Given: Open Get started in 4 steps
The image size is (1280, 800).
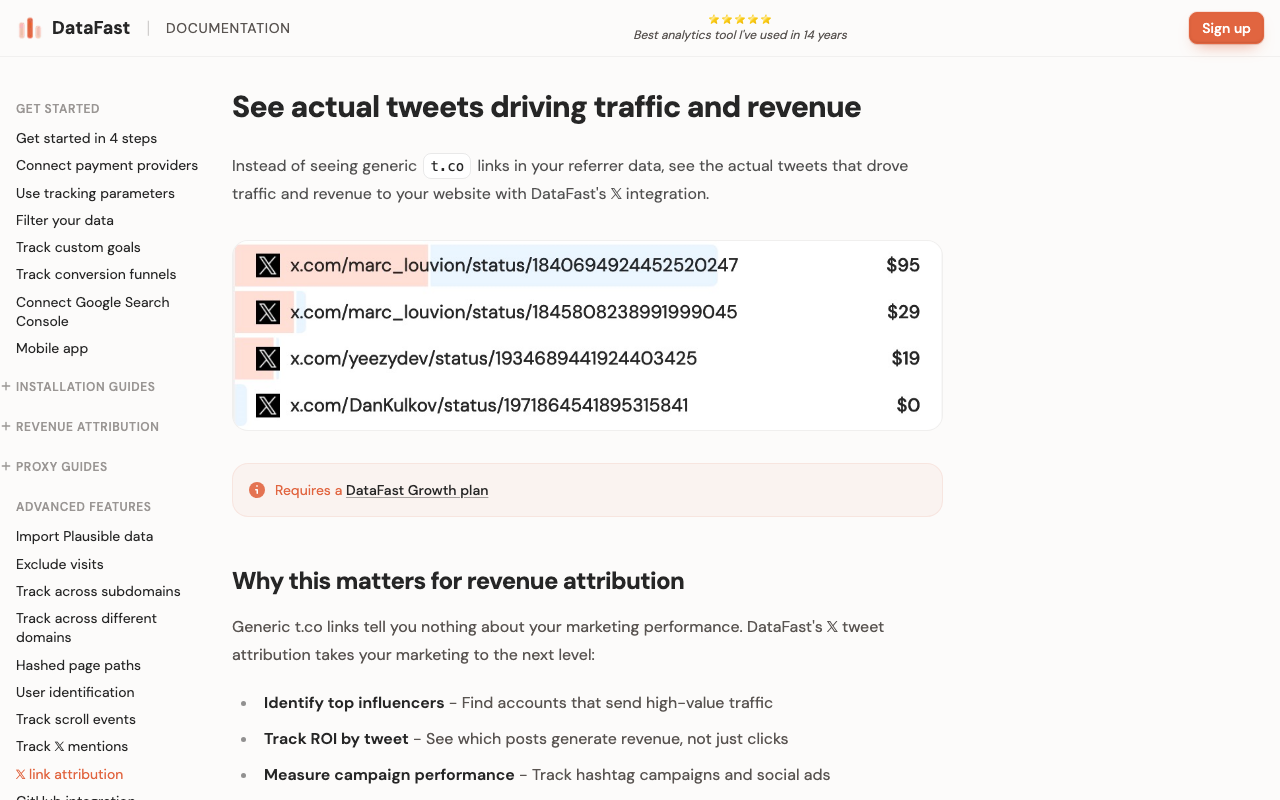Looking at the screenshot, I should (86, 138).
